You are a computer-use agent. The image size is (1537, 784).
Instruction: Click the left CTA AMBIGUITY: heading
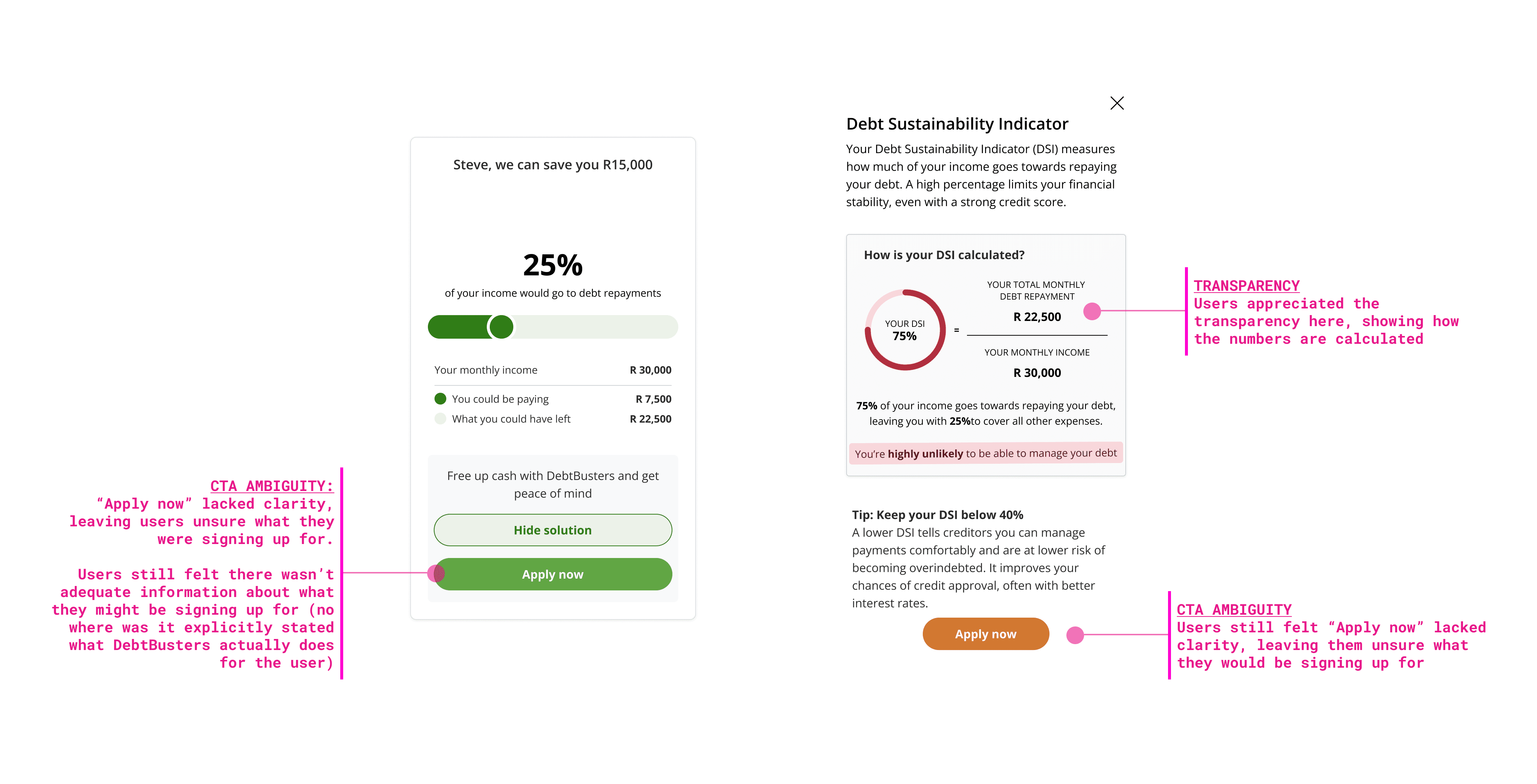click(271, 486)
